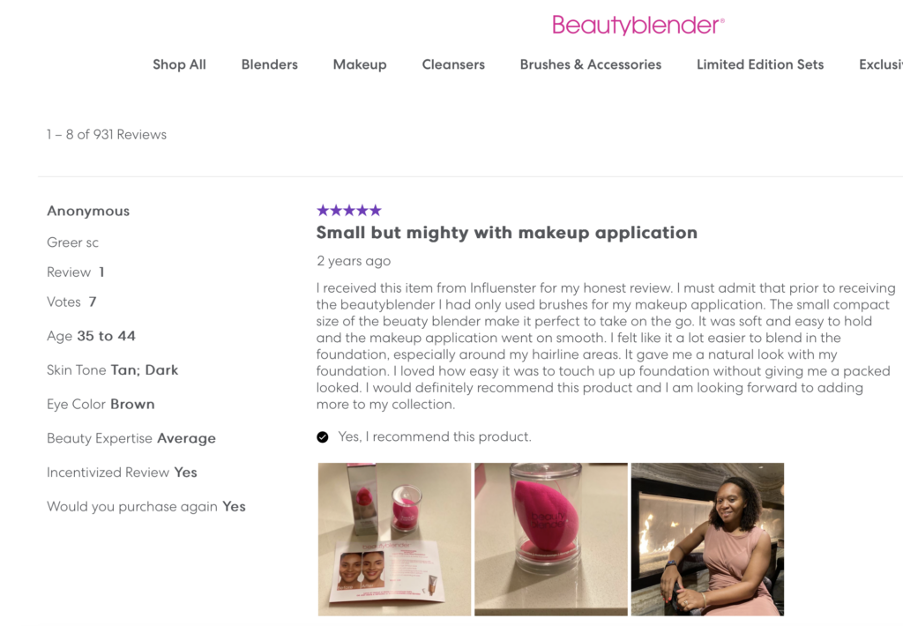
Task: Open the reviewer portrait thumbnail
Action: click(x=707, y=540)
